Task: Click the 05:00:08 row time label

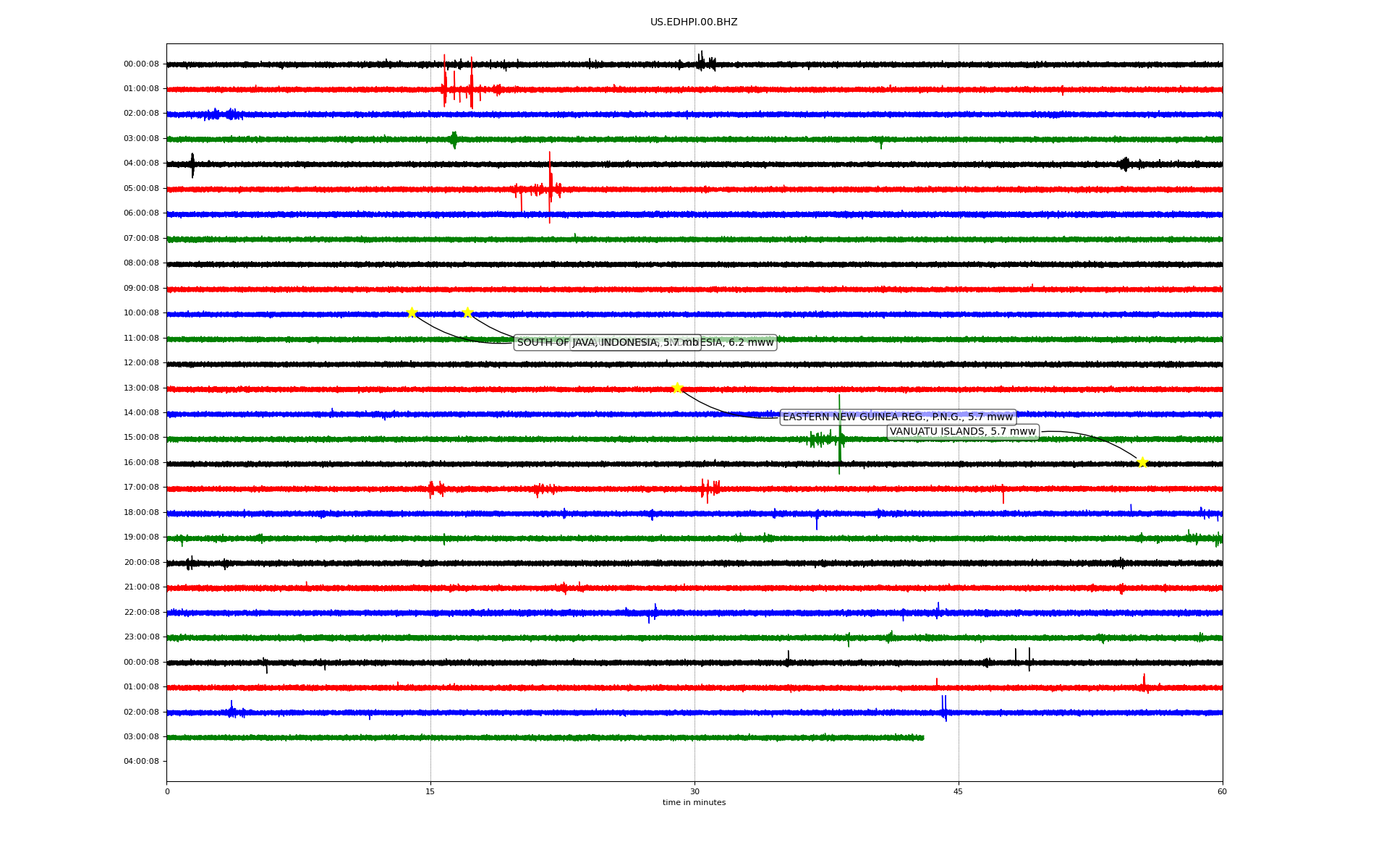Action: coord(141,189)
